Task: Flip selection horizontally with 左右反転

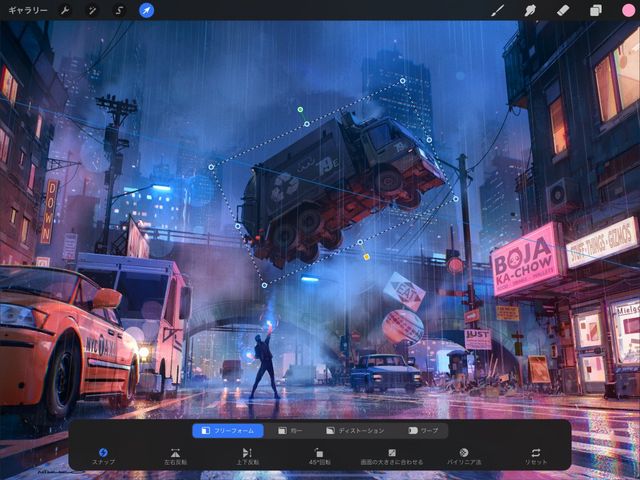Action: click(176, 456)
